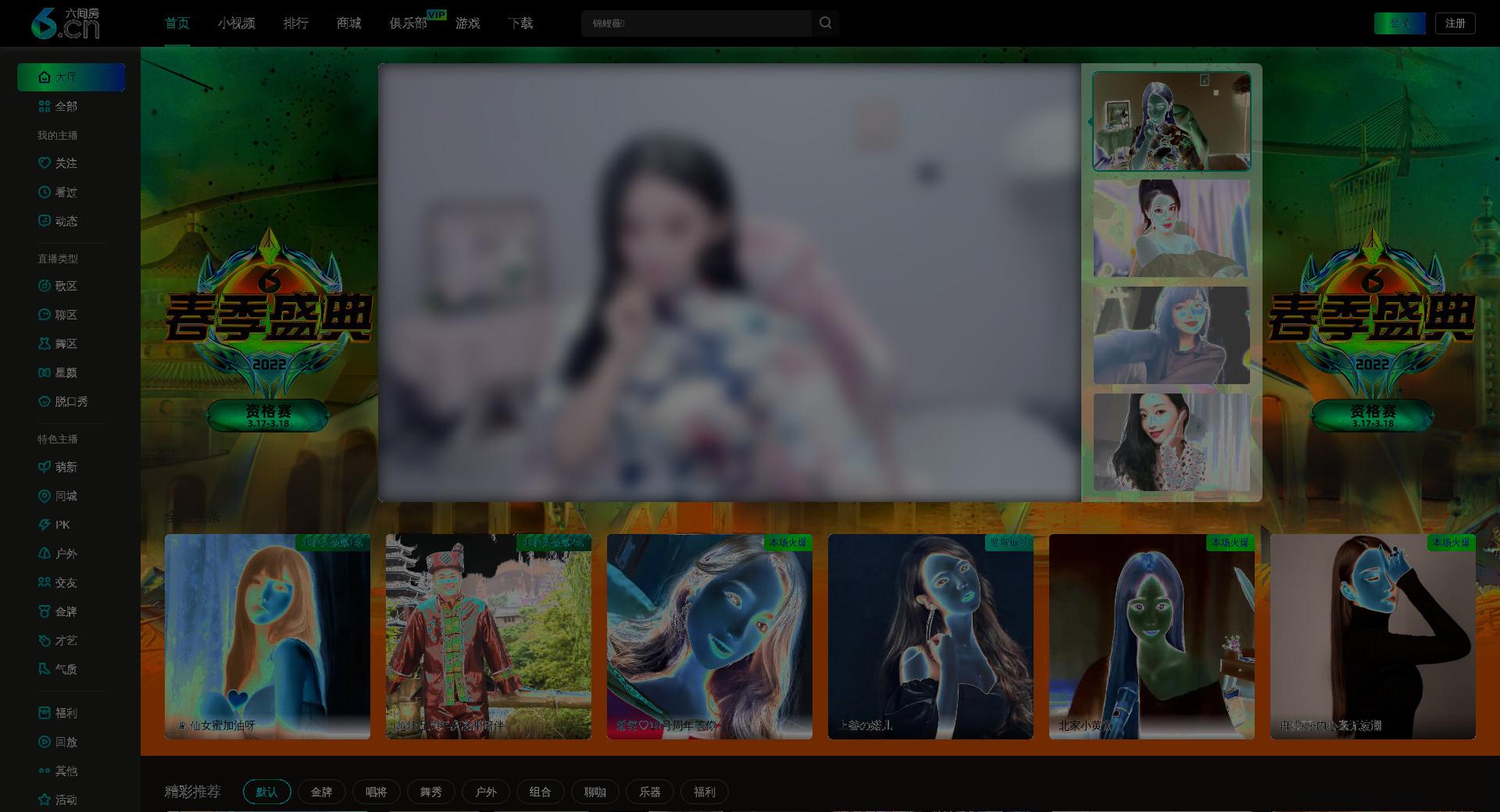
Task: Select the 组合 filter pill
Action: click(x=541, y=792)
